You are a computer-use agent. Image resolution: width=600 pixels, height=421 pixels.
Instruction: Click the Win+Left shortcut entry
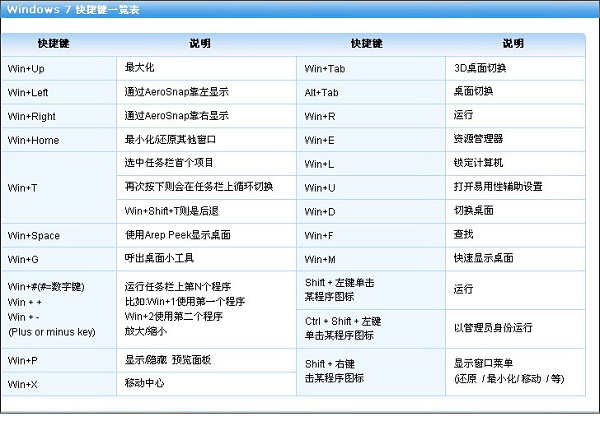(x=29, y=92)
